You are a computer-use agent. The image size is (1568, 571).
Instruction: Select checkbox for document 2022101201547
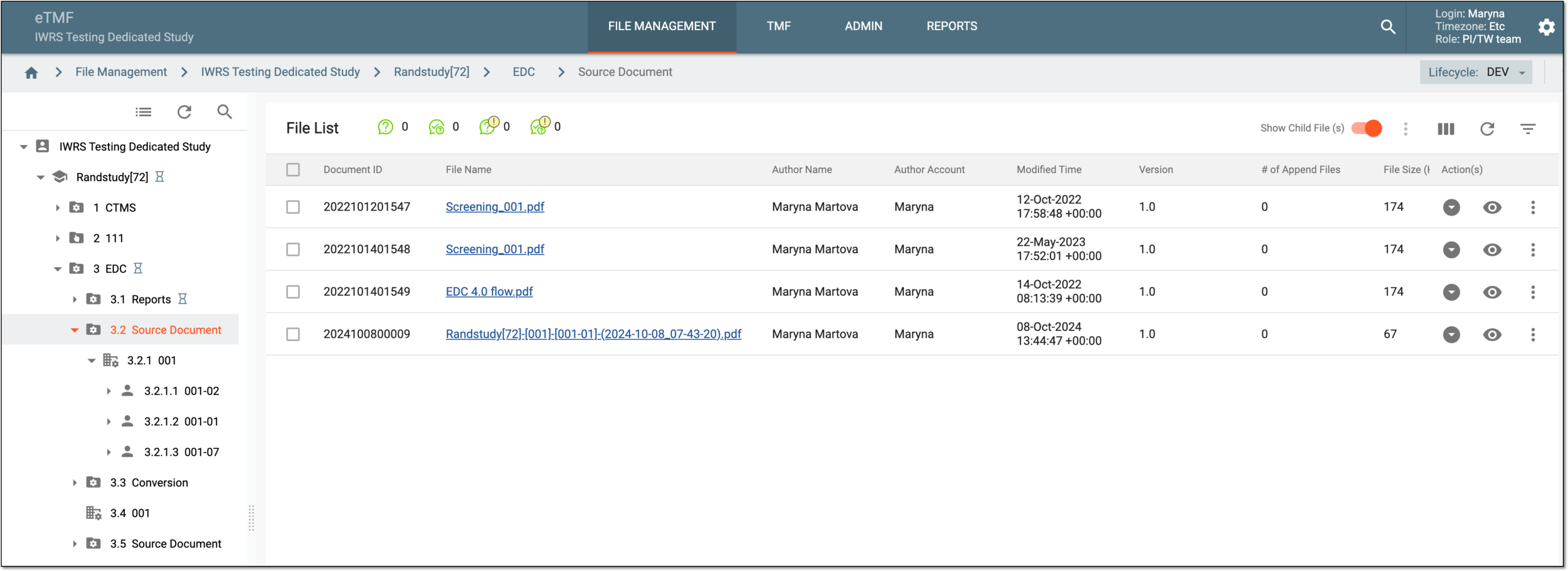coord(293,207)
